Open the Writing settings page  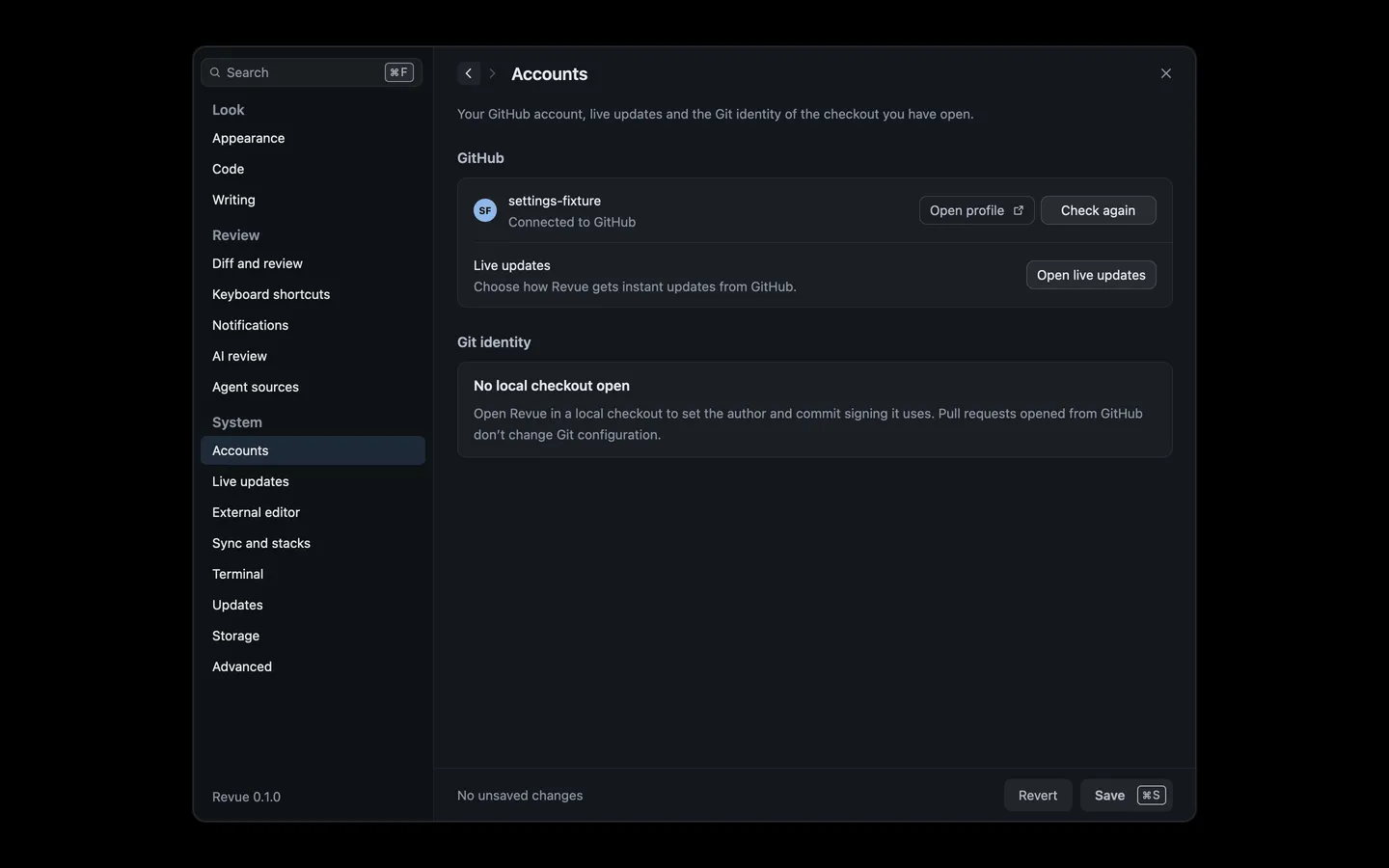point(313,200)
